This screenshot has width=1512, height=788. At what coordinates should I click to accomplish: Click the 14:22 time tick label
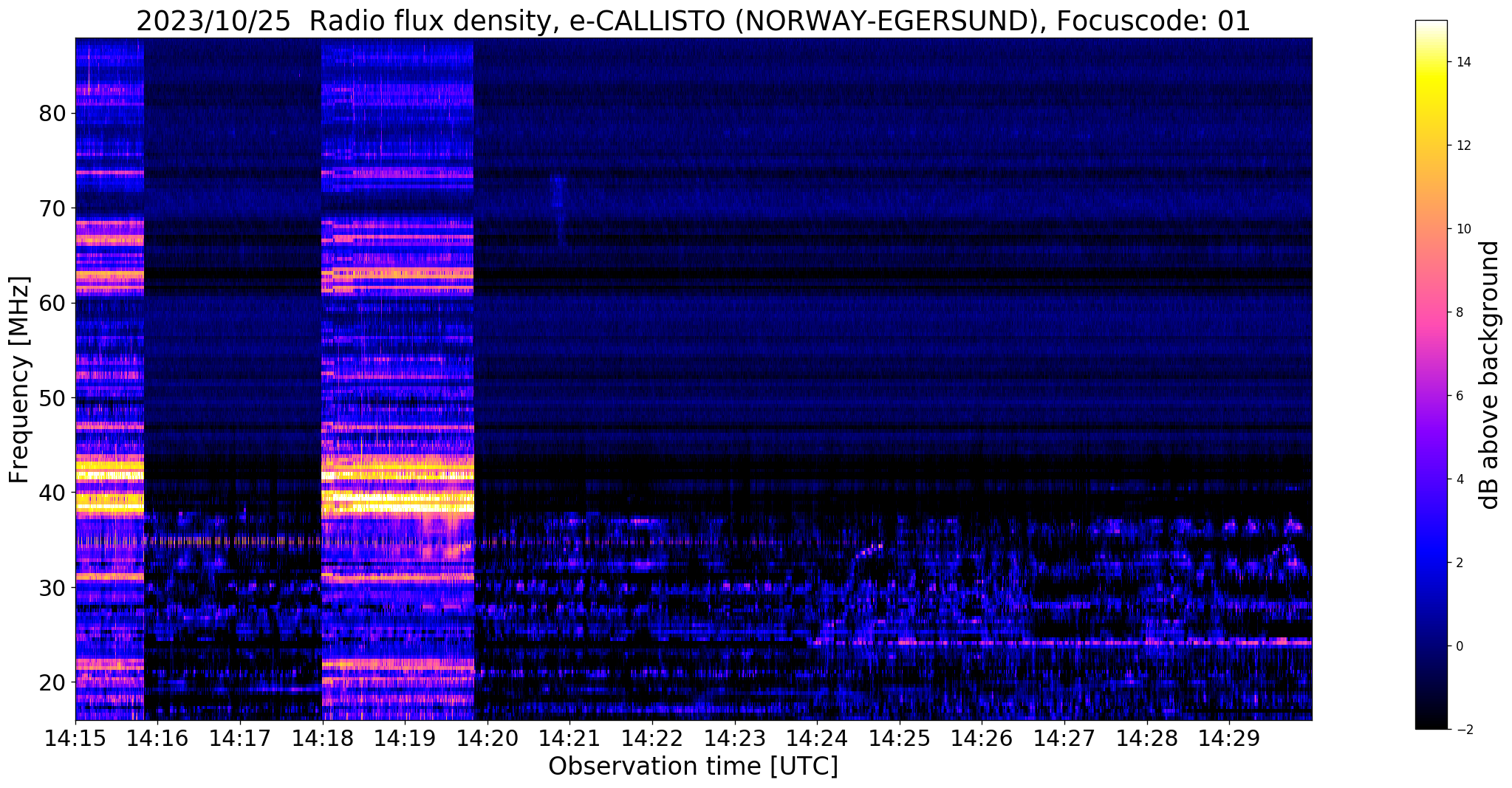pos(652,738)
